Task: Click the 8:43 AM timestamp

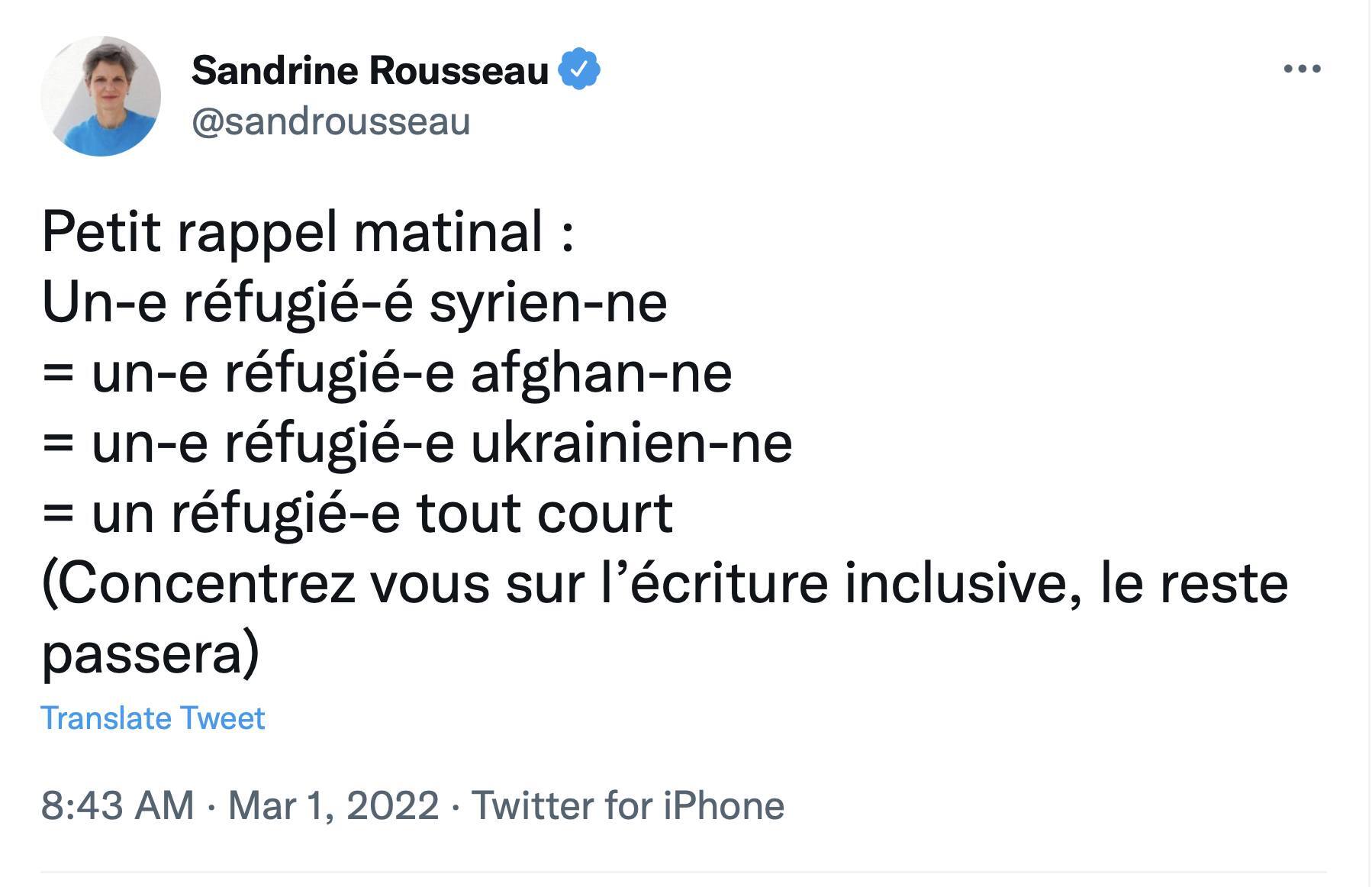Action: click(118, 806)
